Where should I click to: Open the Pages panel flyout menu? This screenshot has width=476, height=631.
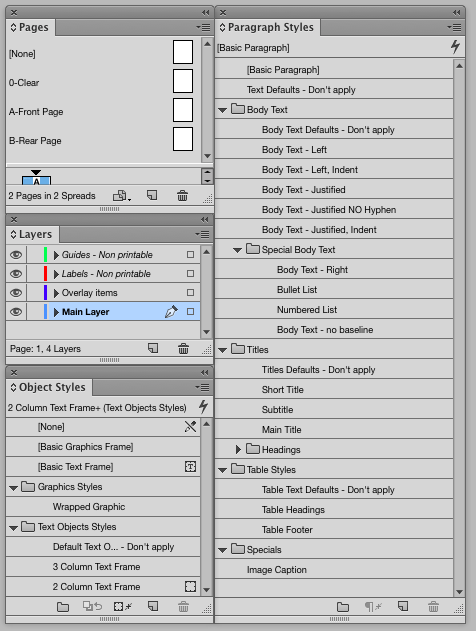pyautogui.click(x=203, y=27)
